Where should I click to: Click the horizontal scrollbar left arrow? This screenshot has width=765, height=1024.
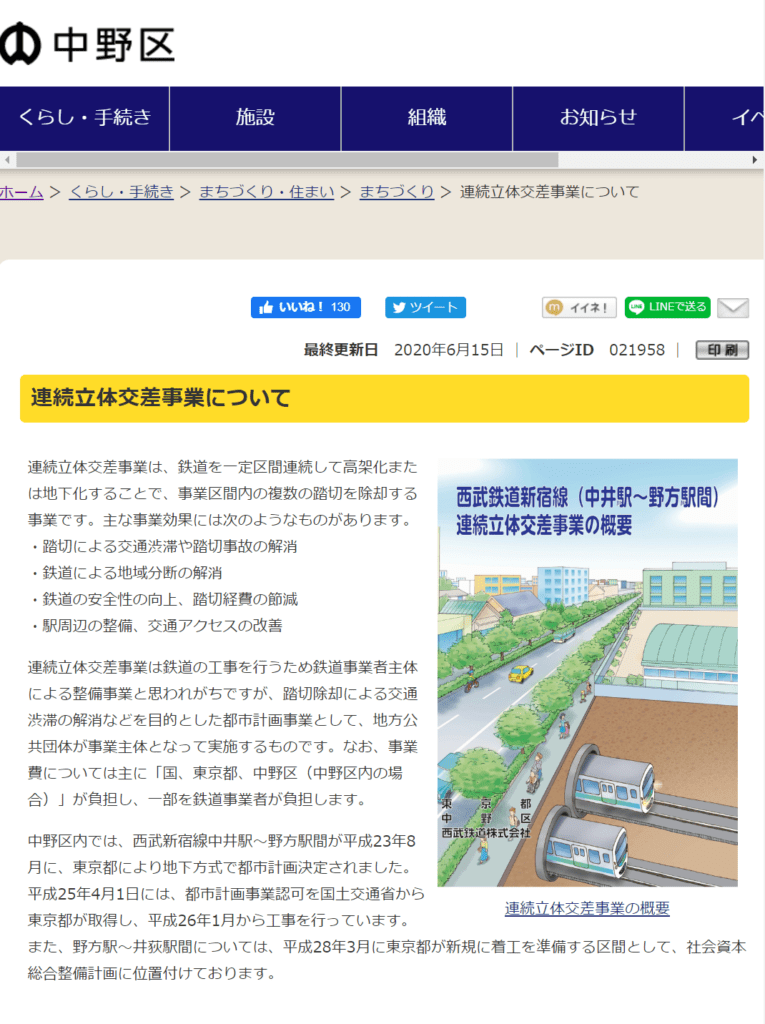[8, 160]
